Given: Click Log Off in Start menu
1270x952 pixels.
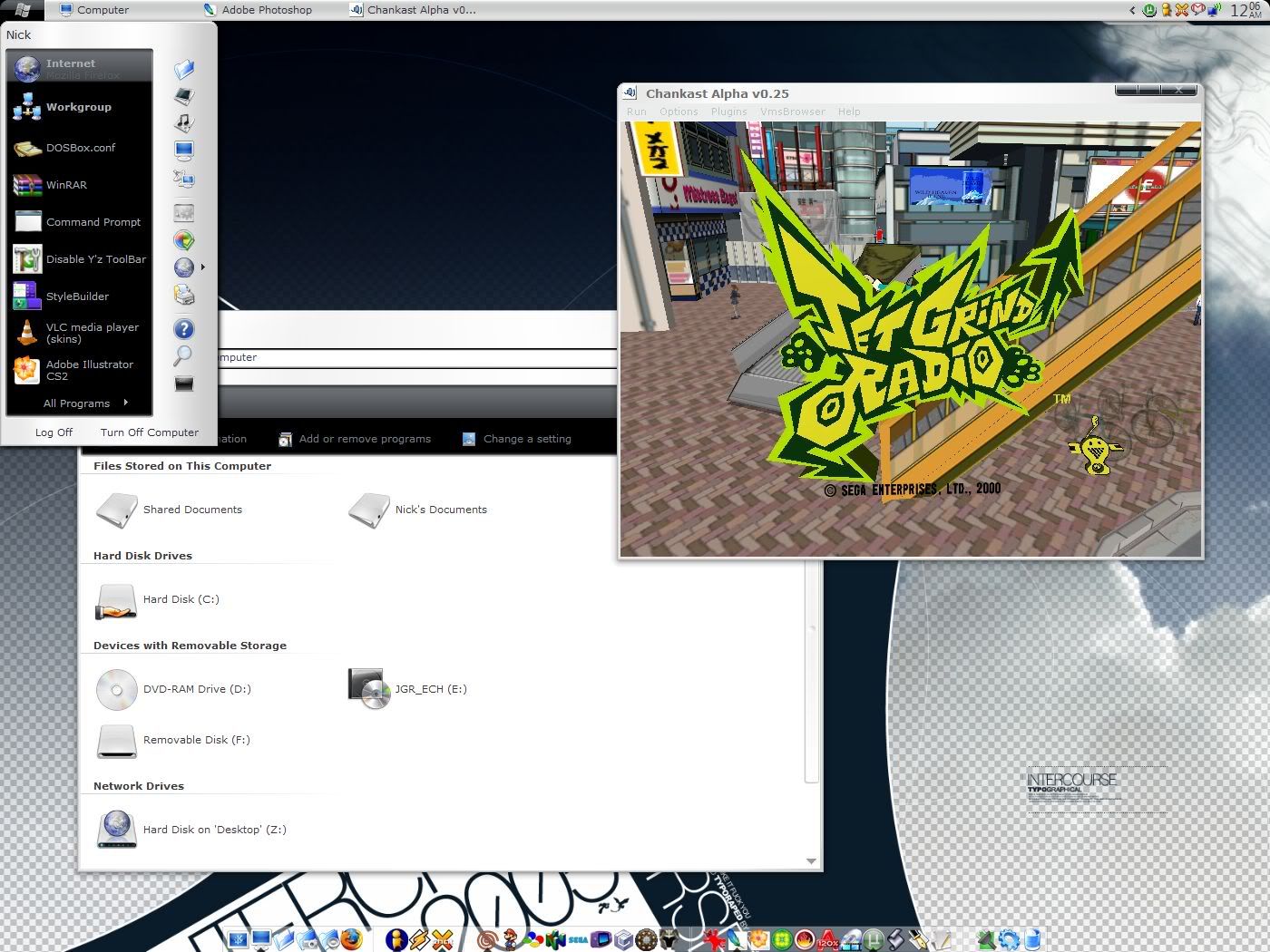Looking at the screenshot, I should [x=54, y=432].
